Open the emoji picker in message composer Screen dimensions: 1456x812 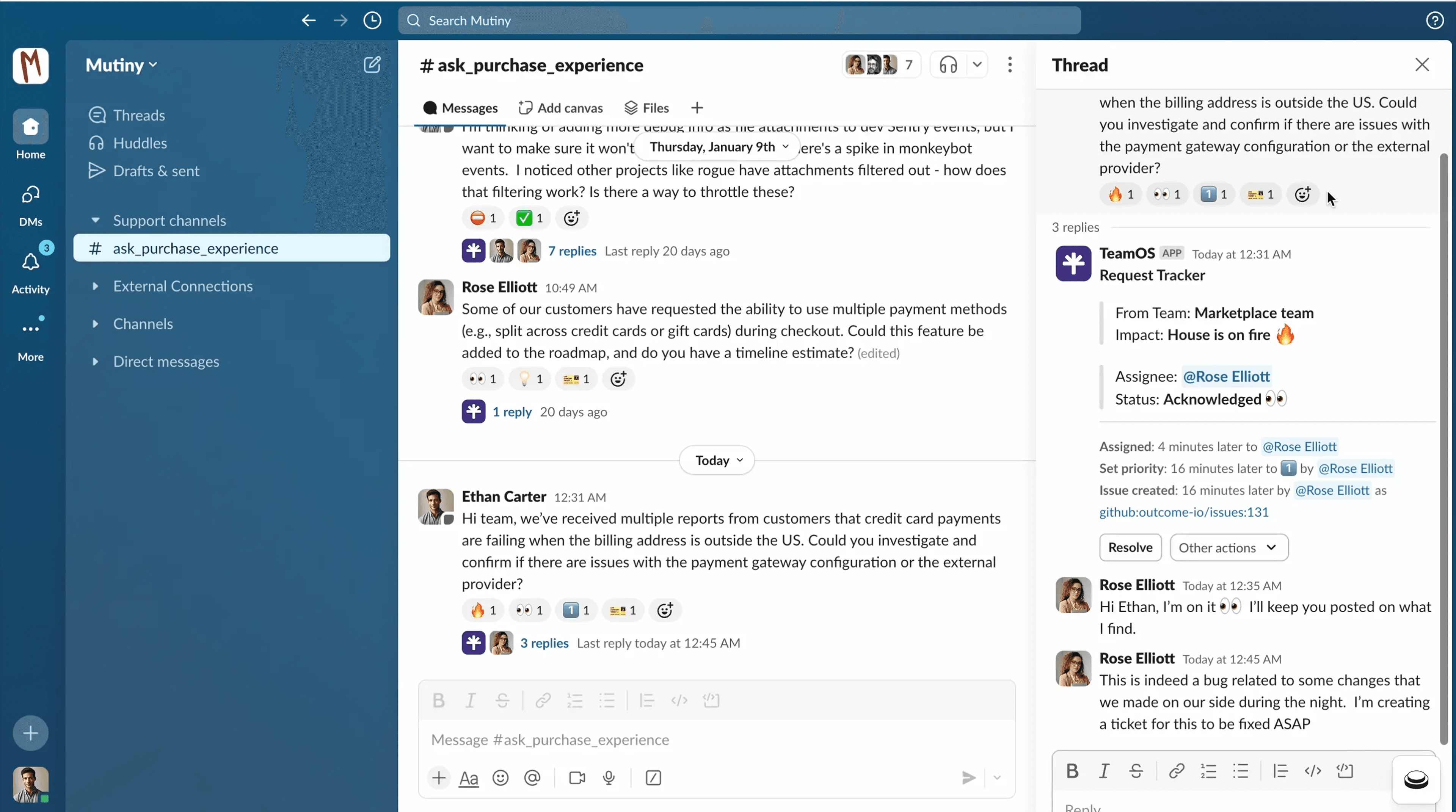click(500, 778)
